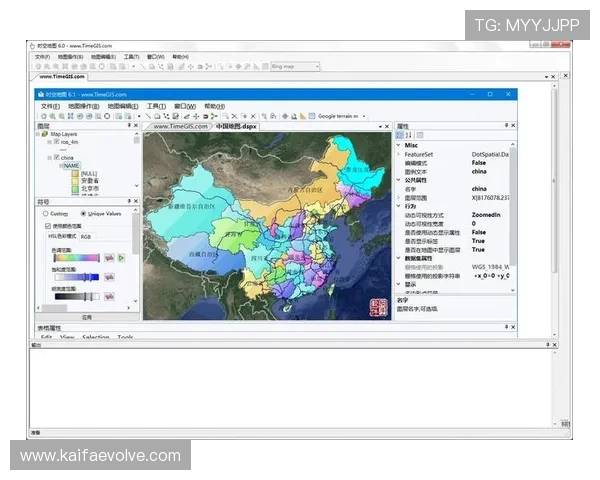Click the polygon drawing tool icon
The height and width of the screenshot is (480, 600).
point(157,116)
